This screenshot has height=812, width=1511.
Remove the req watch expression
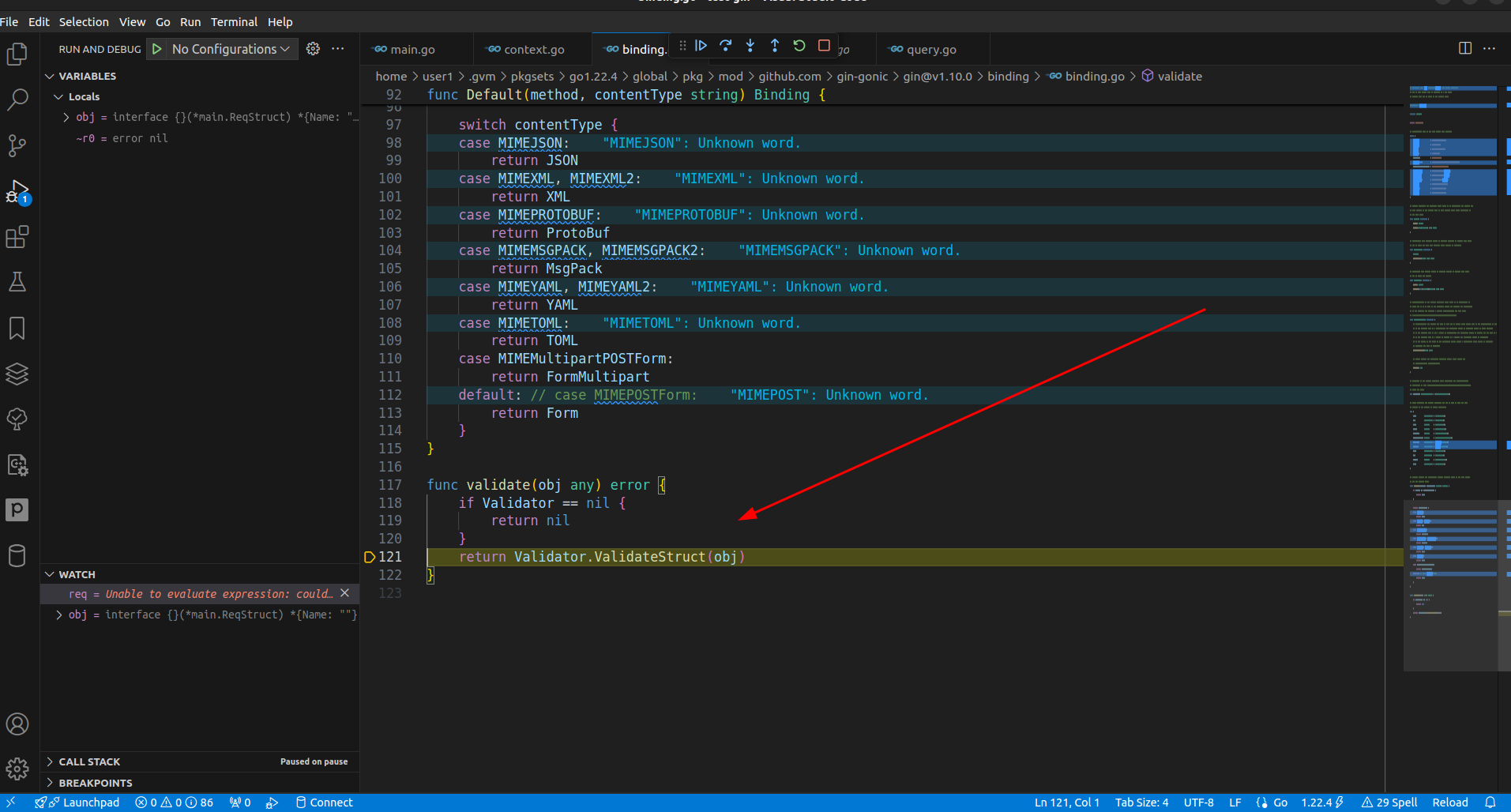(x=344, y=593)
